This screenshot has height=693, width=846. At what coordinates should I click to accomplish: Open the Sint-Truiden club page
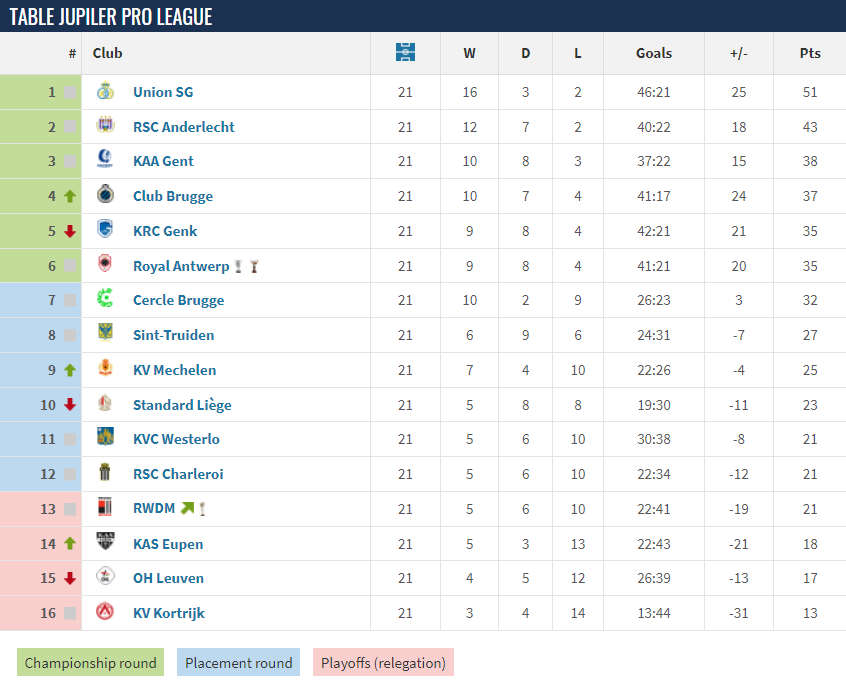(x=173, y=335)
